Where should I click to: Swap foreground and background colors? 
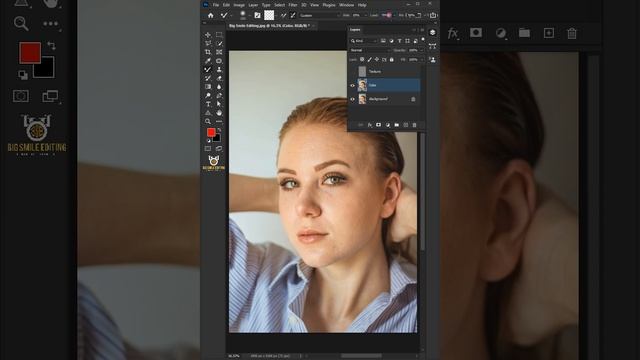pyautogui.click(x=219, y=130)
